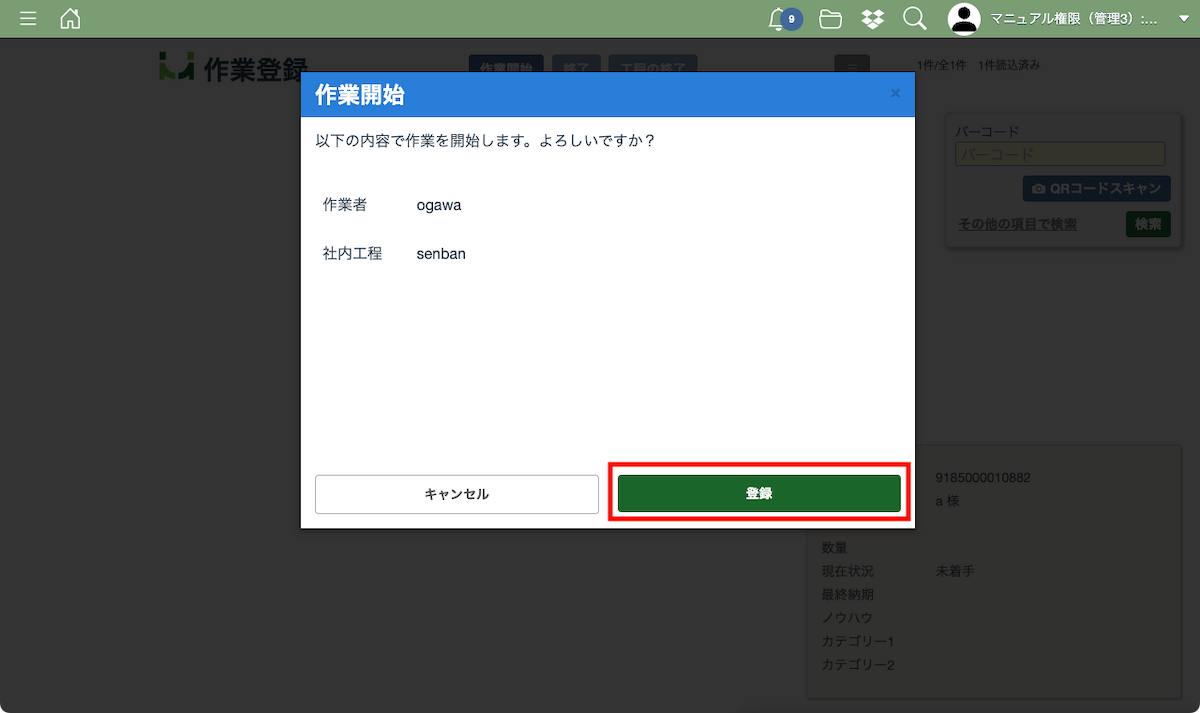Click the Dropbox icon in the header
Image resolution: width=1200 pixels, height=713 pixels.
[x=872, y=19]
